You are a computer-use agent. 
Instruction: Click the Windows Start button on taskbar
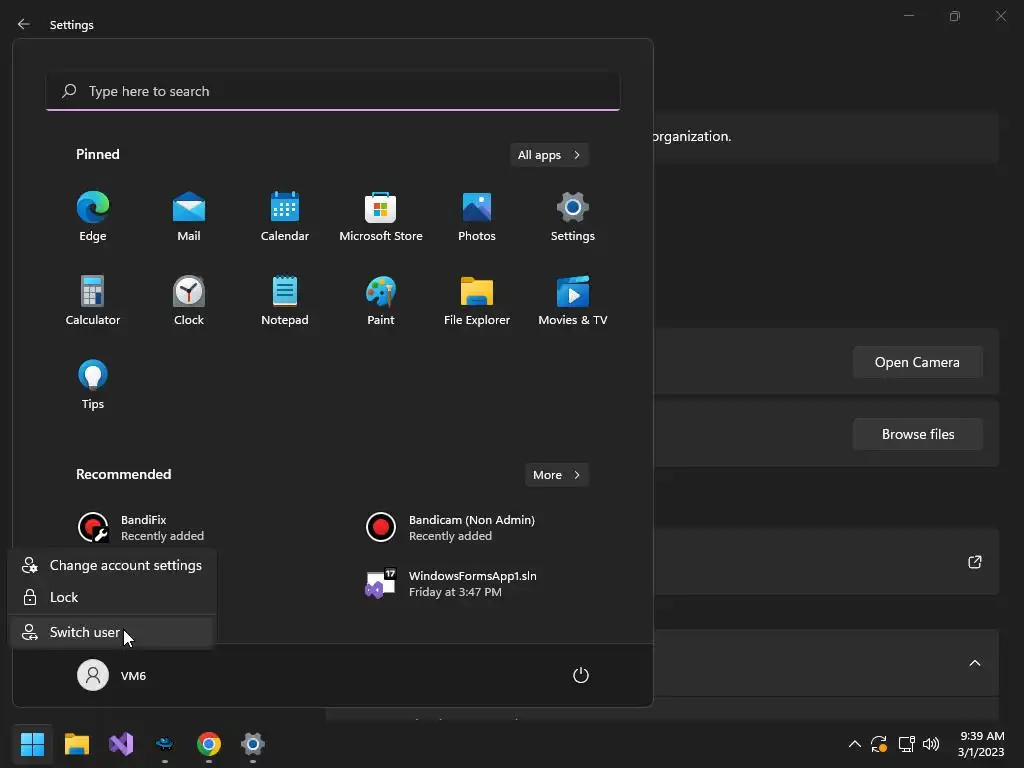click(32, 744)
